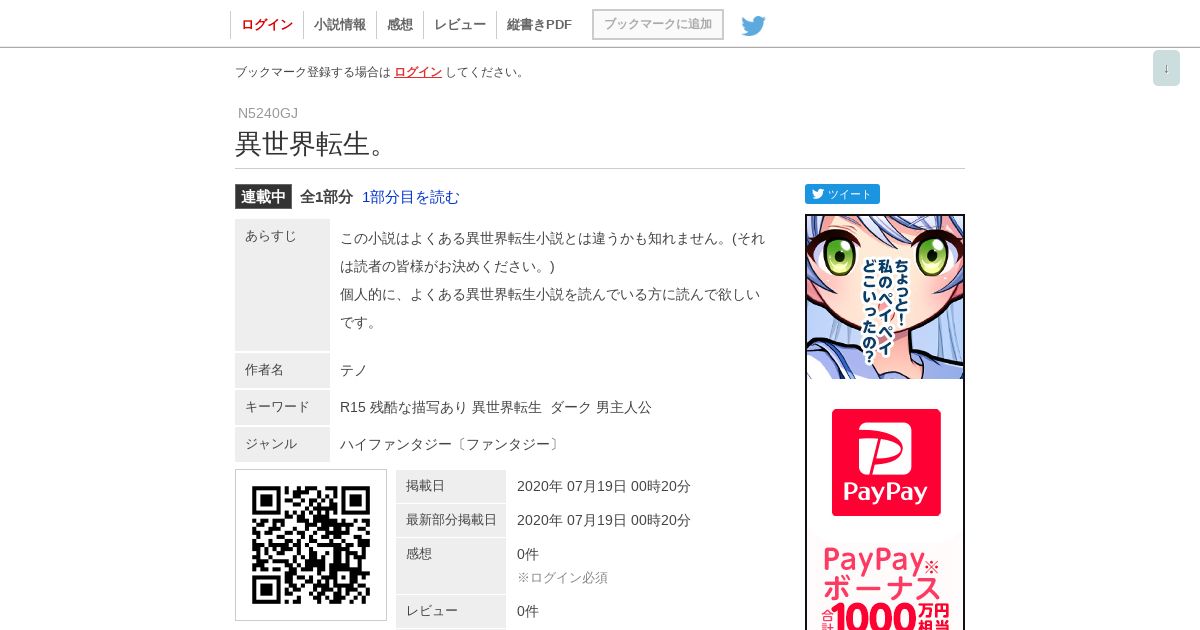The width and height of the screenshot is (1200, 630).
Task: Click the ジャンル row label
Action: click(x=282, y=444)
